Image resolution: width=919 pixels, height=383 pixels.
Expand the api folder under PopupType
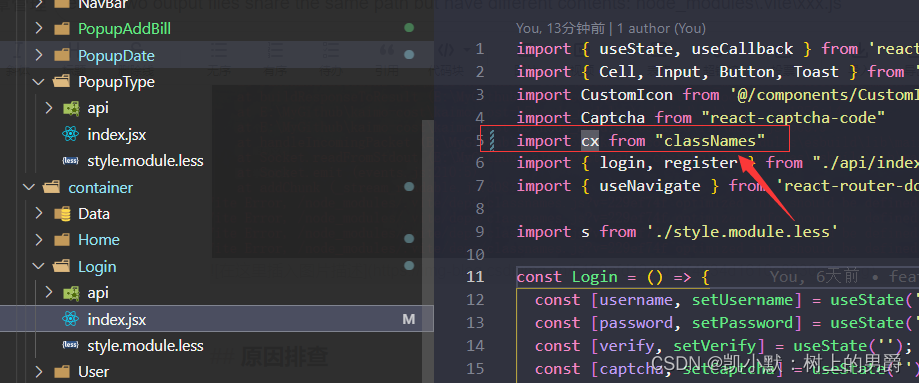pyautogui.click(x=48, y=108)
